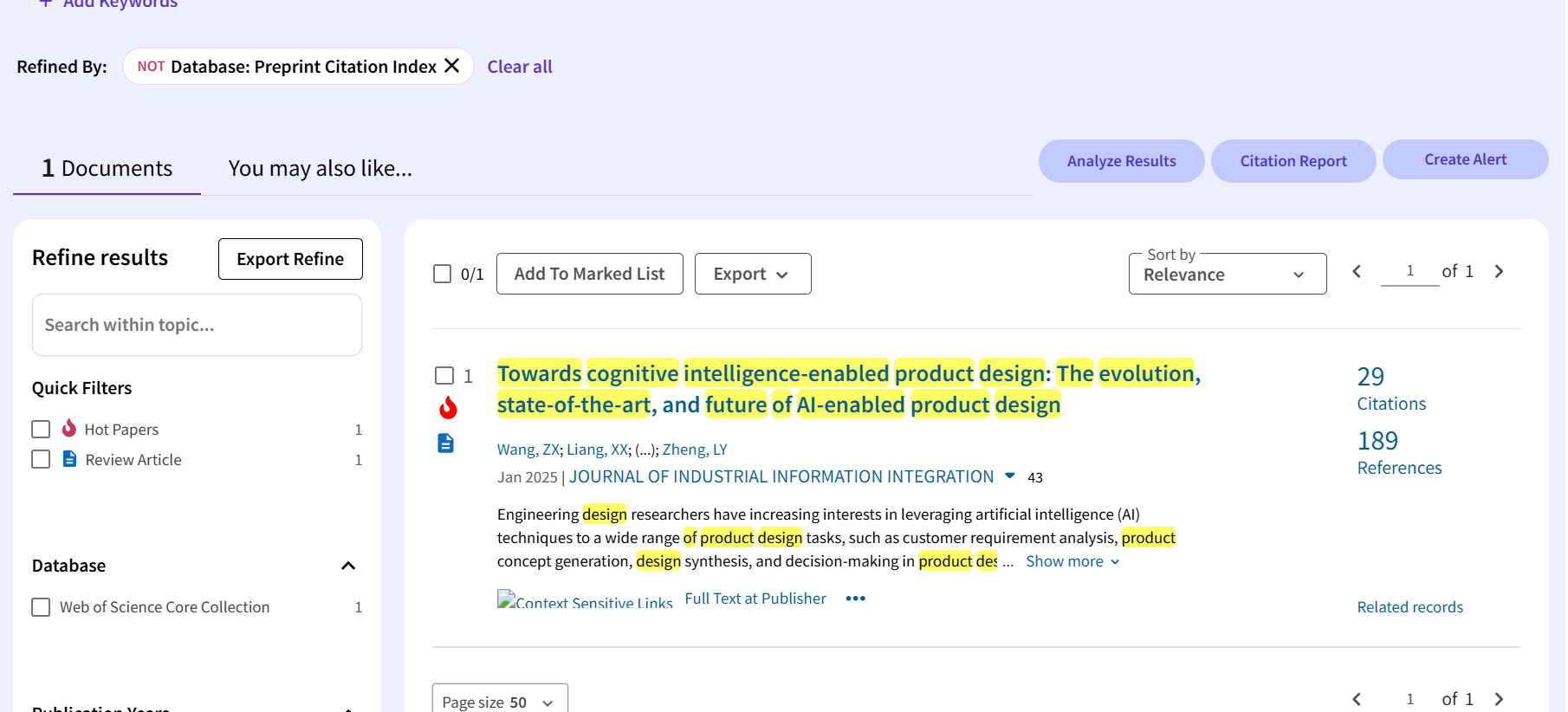Open the three-dot more options menu
The height and width of the screenshot is (712, 1568).
855,599
